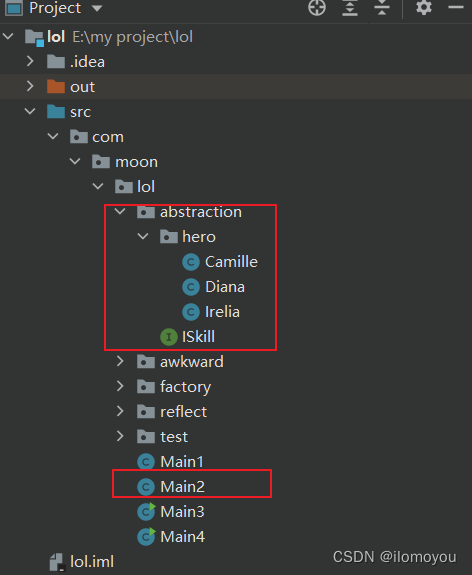The image size is (472, 575).
Task: Collapse the abstraction package
Action: pos(120,211)
